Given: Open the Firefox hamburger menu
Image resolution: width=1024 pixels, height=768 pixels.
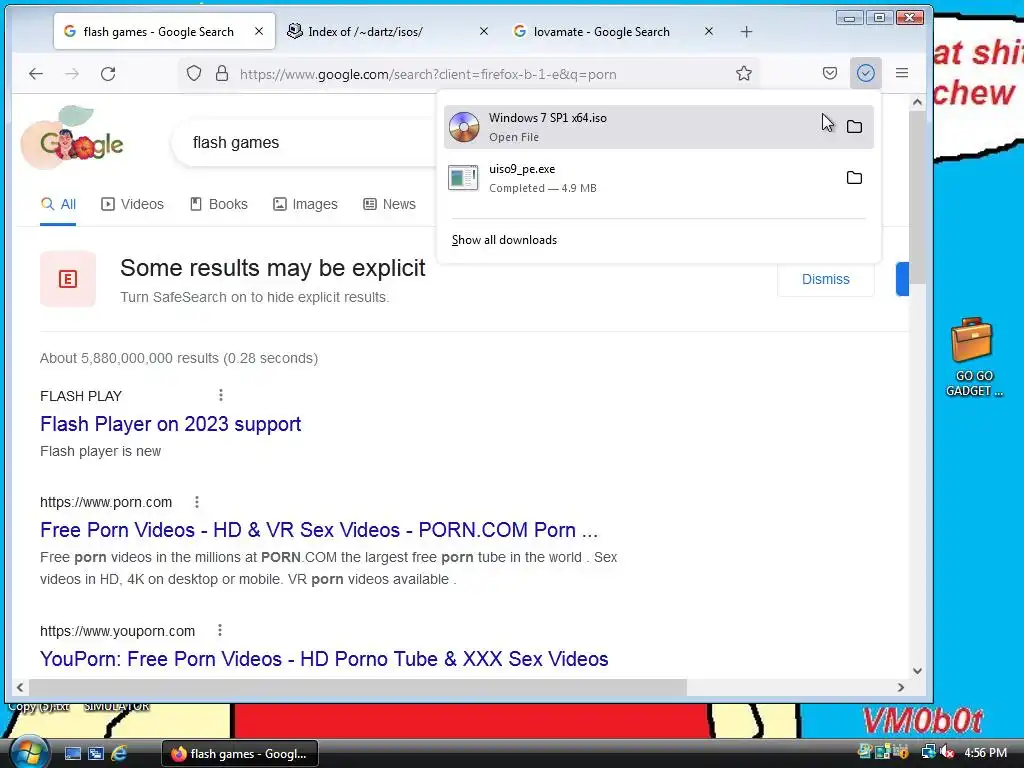Looking at the screenshot, I should [x=902, y=73].
